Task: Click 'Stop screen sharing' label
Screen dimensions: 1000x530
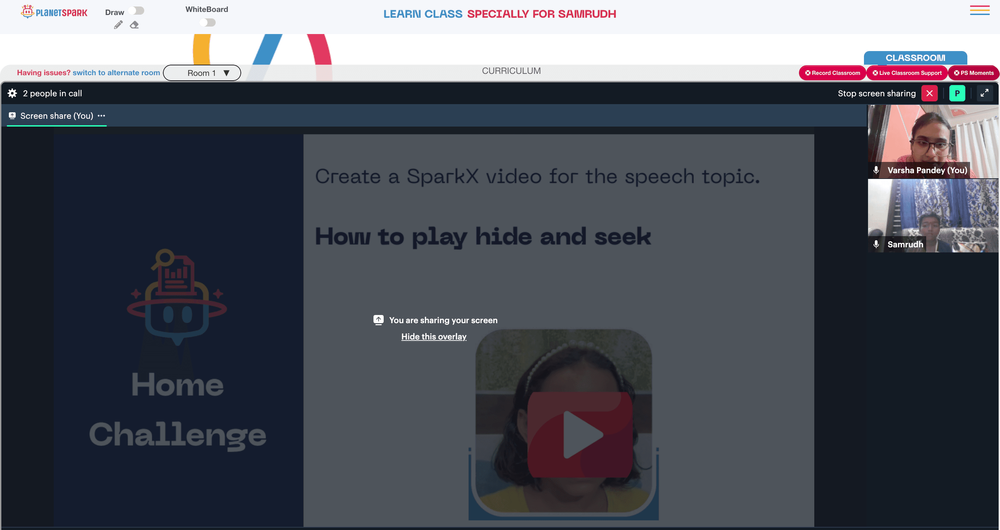Action: (876, 93)
